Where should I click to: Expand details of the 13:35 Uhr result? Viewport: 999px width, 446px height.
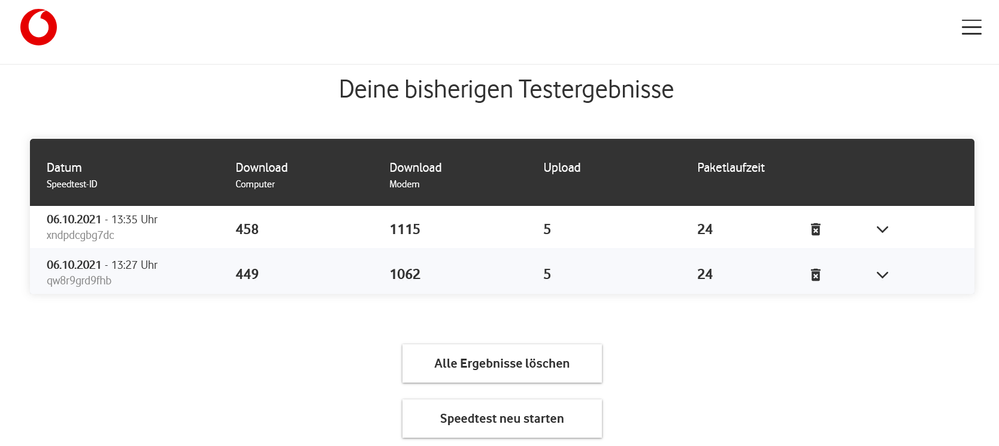coord(882,229)
